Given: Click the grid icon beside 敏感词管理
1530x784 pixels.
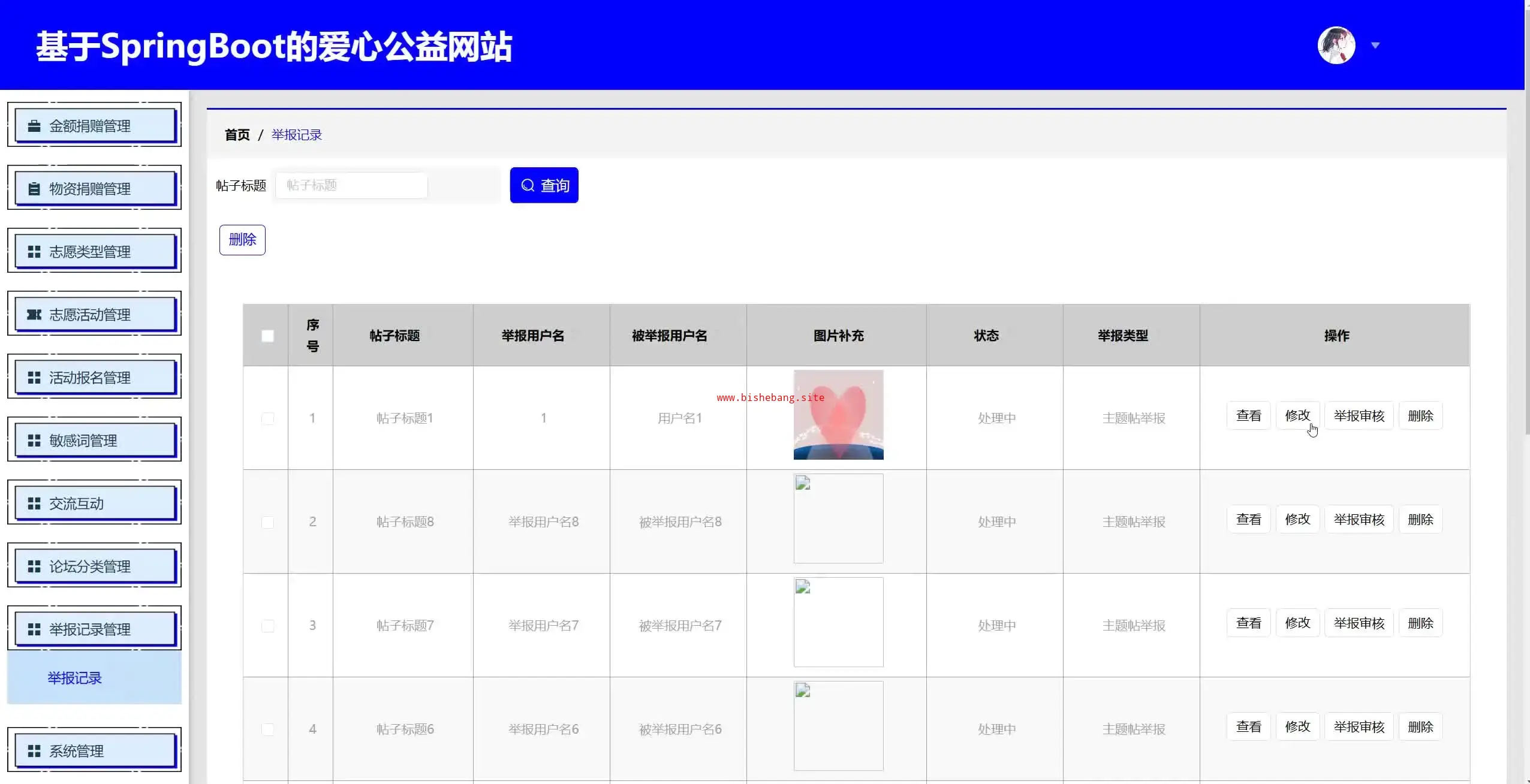Looking at the screenshot, I should [x=34, y=441].
